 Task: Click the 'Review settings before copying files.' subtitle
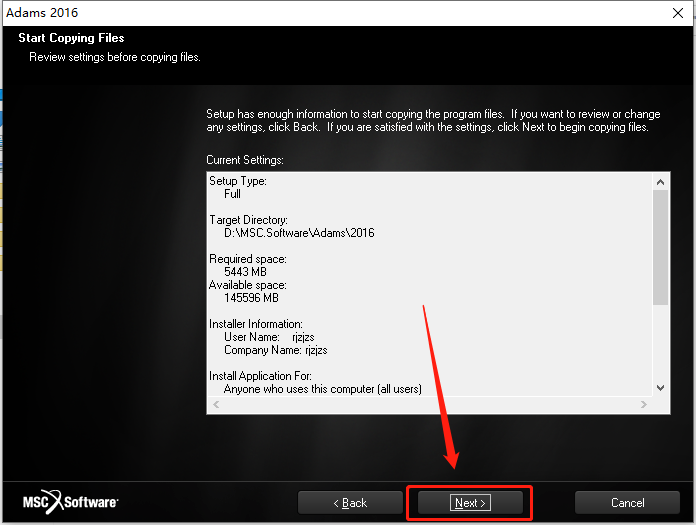[115, 57]
